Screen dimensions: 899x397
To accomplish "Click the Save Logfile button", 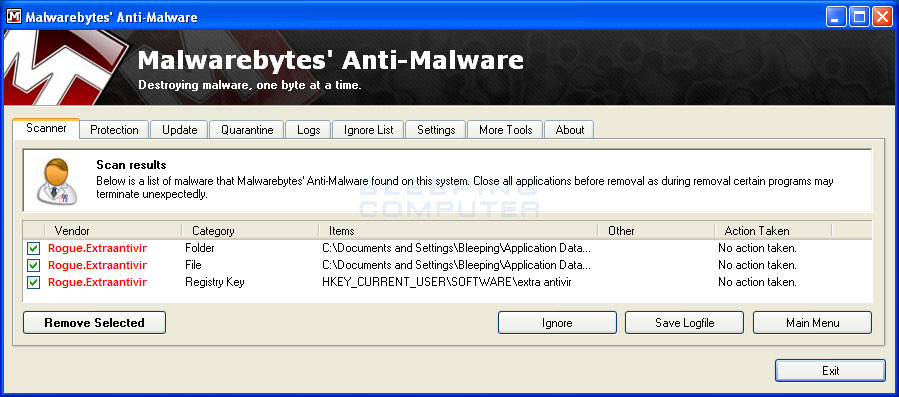I will coord(685,322).
